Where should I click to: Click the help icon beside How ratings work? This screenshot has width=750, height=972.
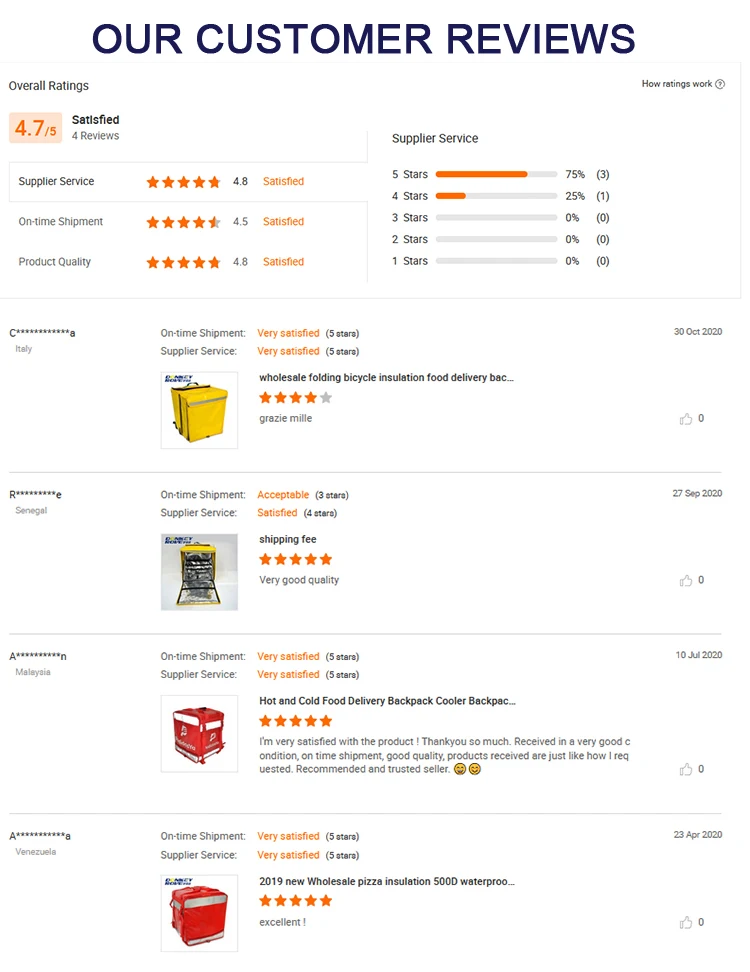point(720,84)
